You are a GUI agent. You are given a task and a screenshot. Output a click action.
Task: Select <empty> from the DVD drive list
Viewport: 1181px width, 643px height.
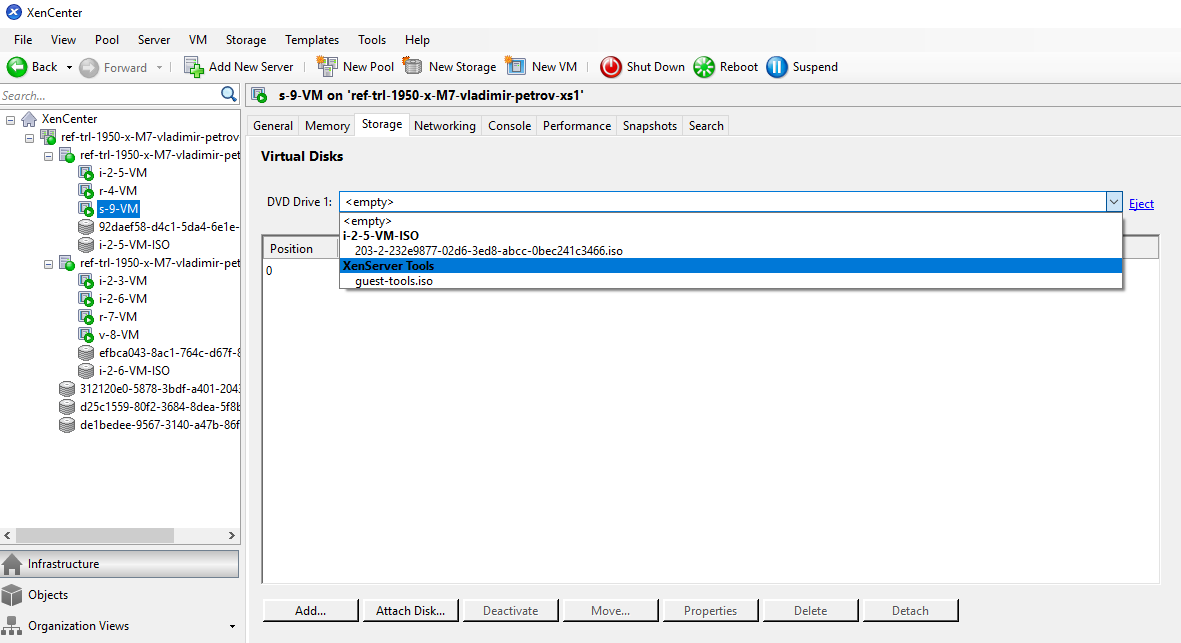click(x=731, y=221)
